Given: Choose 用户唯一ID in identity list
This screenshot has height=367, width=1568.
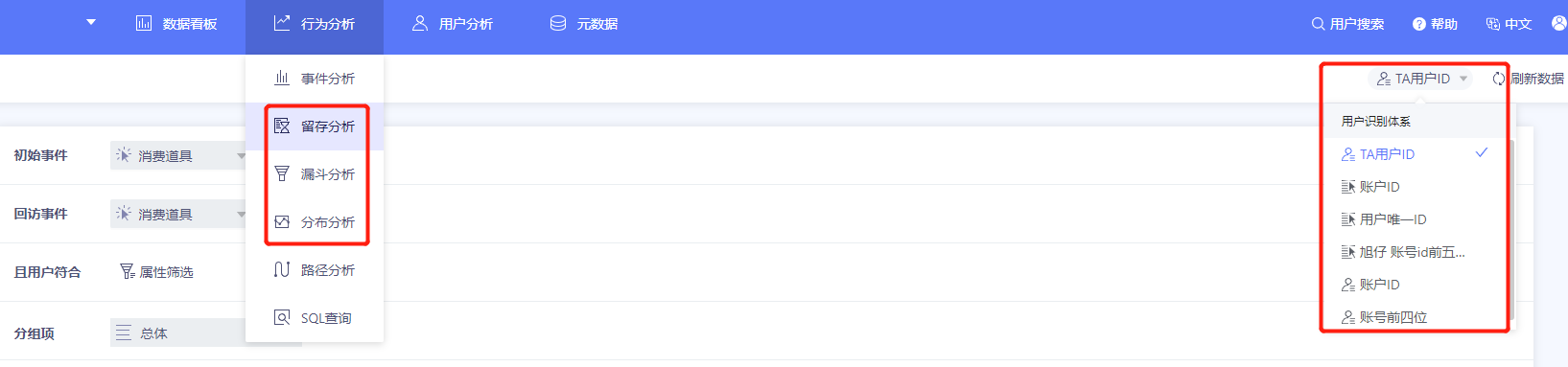Looking at the screenshot, I should click(1414, 218).
